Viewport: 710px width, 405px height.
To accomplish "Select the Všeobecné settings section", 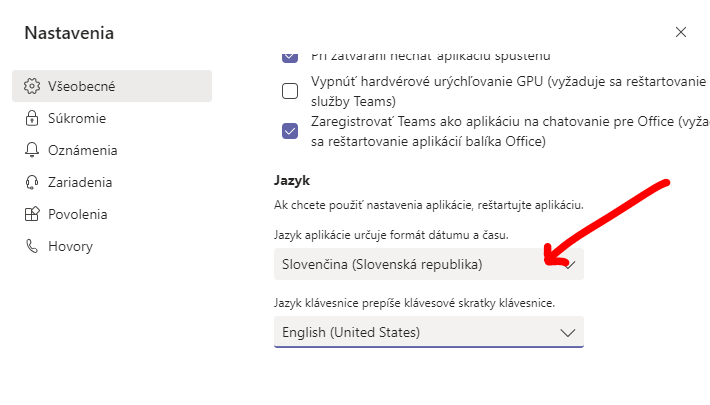I will [x=112, y=86].
